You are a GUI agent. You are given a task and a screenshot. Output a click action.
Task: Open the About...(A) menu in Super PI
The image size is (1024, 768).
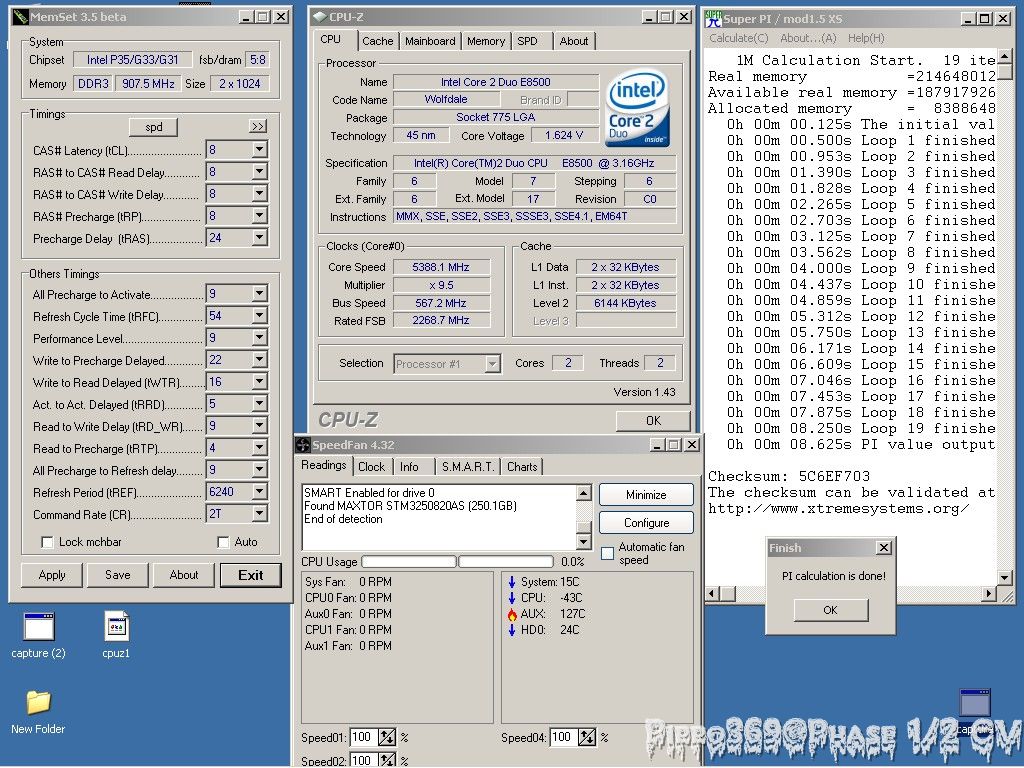808,38
